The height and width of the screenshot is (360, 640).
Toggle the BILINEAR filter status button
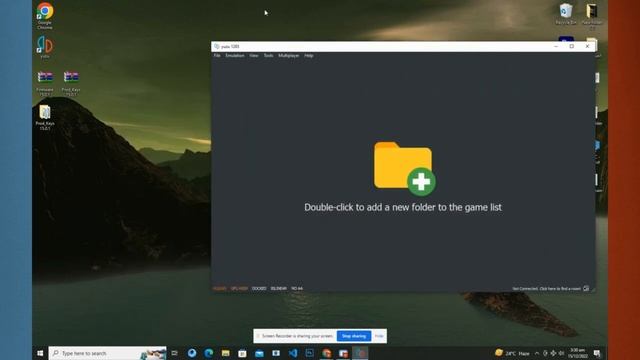278,289
